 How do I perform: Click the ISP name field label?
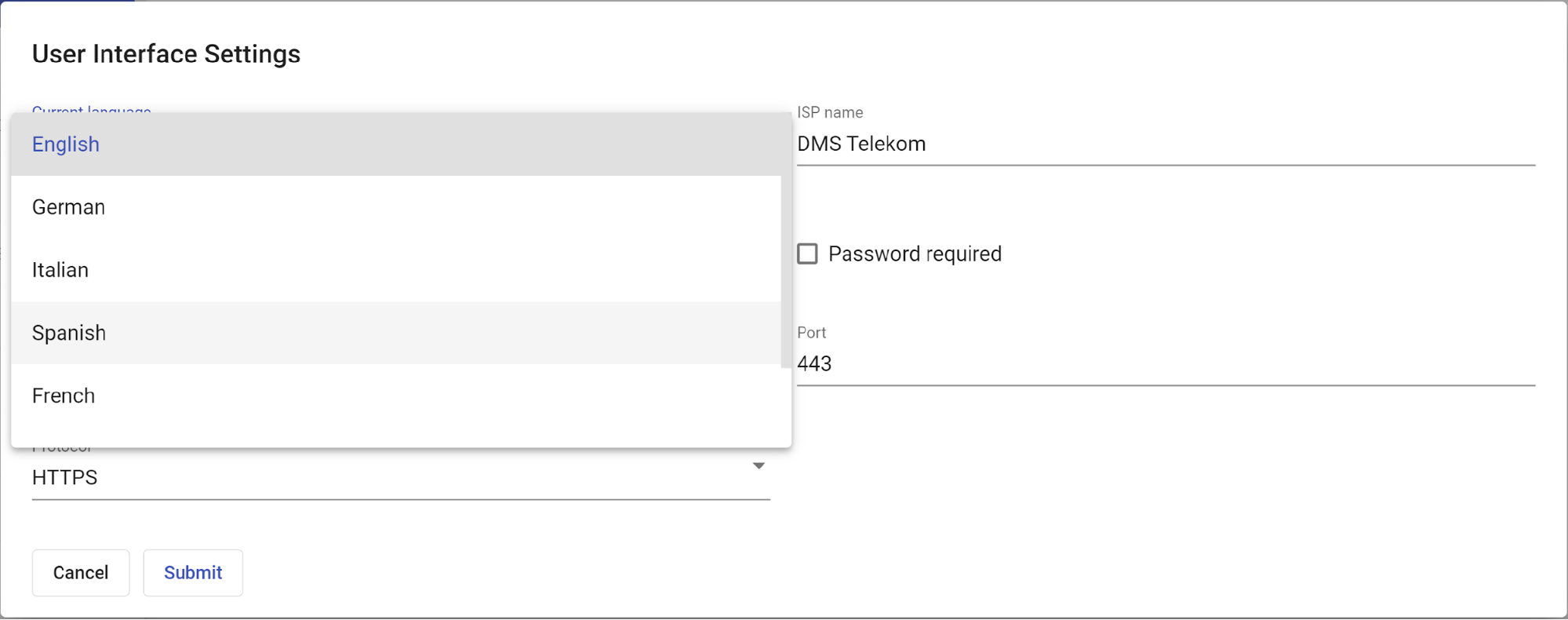tap(830, 112)
